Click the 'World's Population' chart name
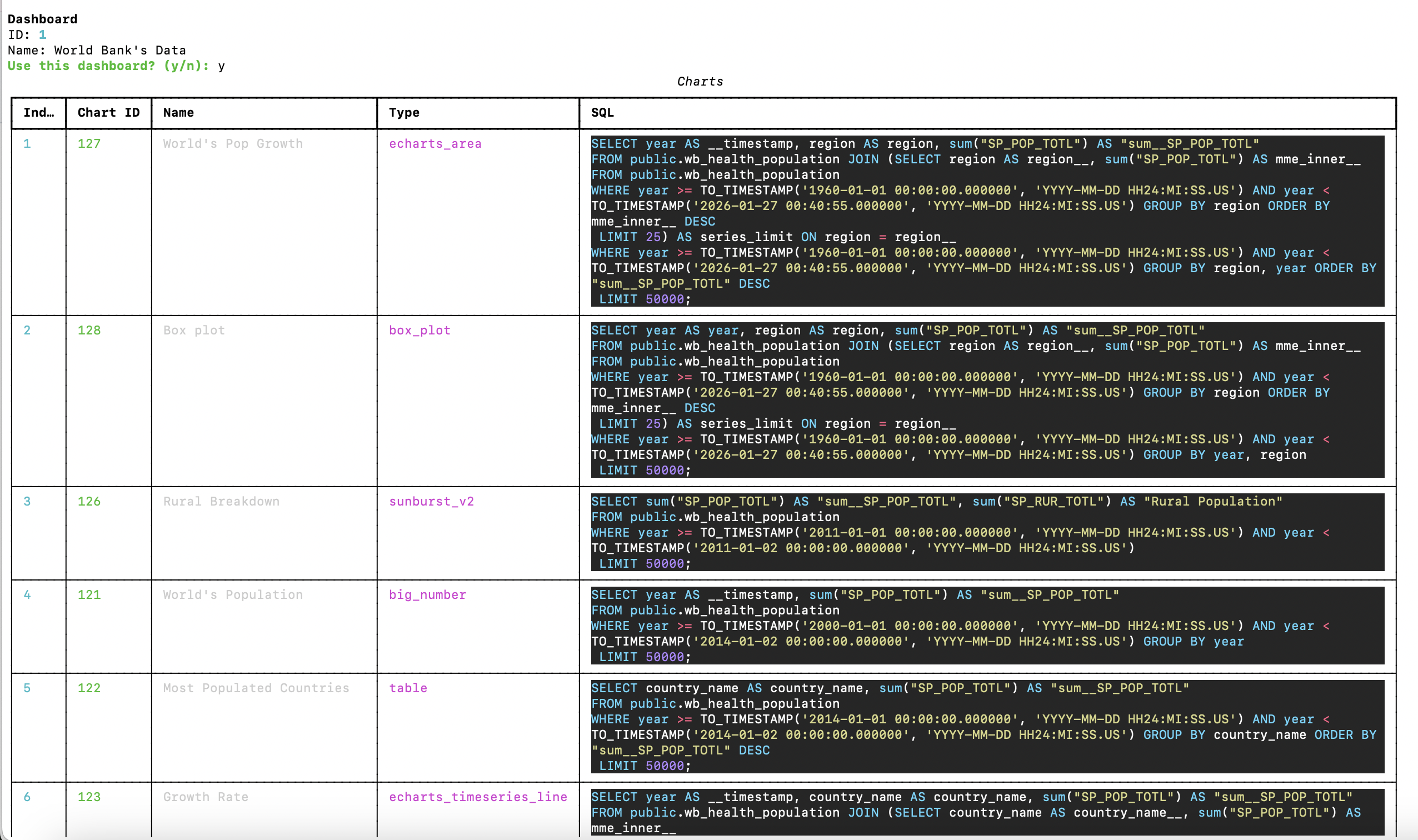 point(232,595)
